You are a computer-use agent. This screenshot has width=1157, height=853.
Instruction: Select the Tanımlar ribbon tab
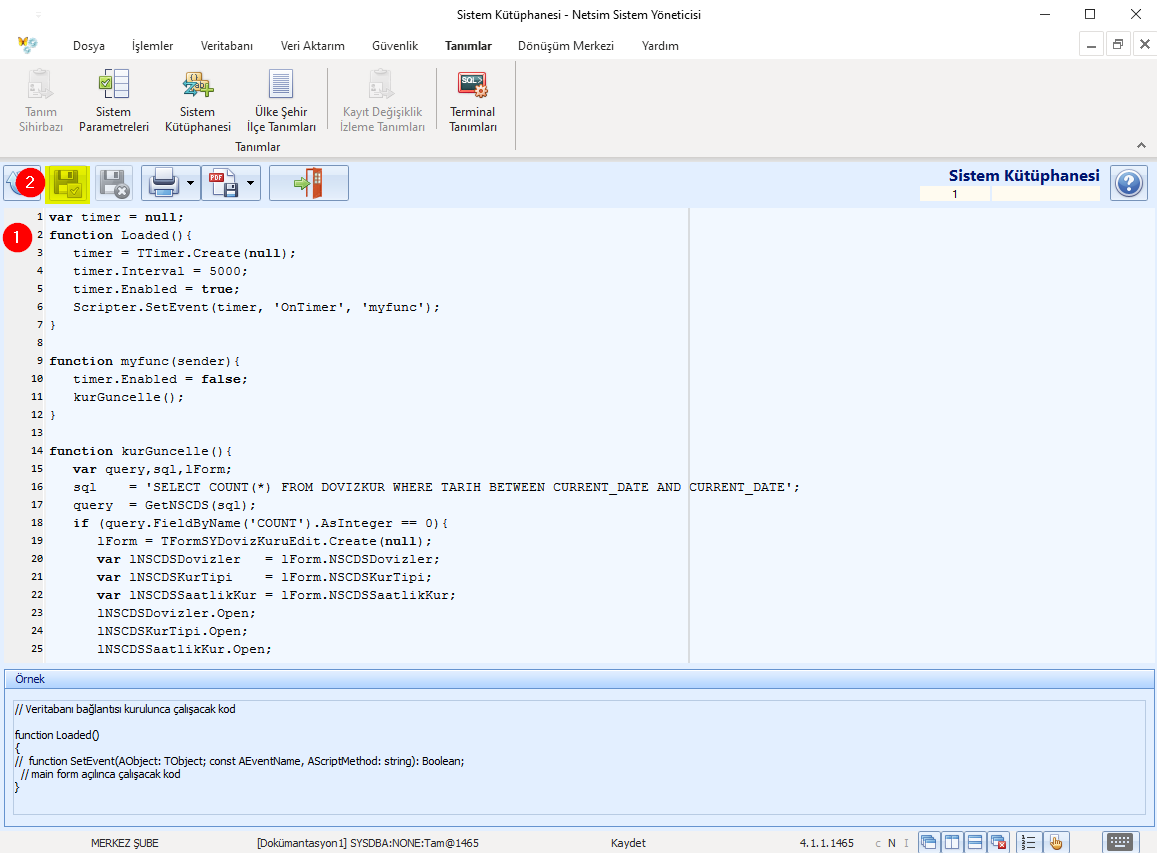468,46
